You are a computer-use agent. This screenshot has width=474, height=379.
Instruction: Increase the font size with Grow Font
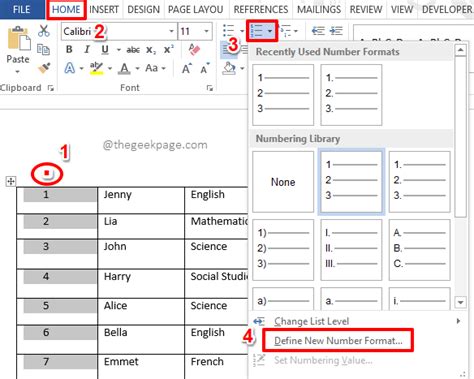(x=186, y=68)
